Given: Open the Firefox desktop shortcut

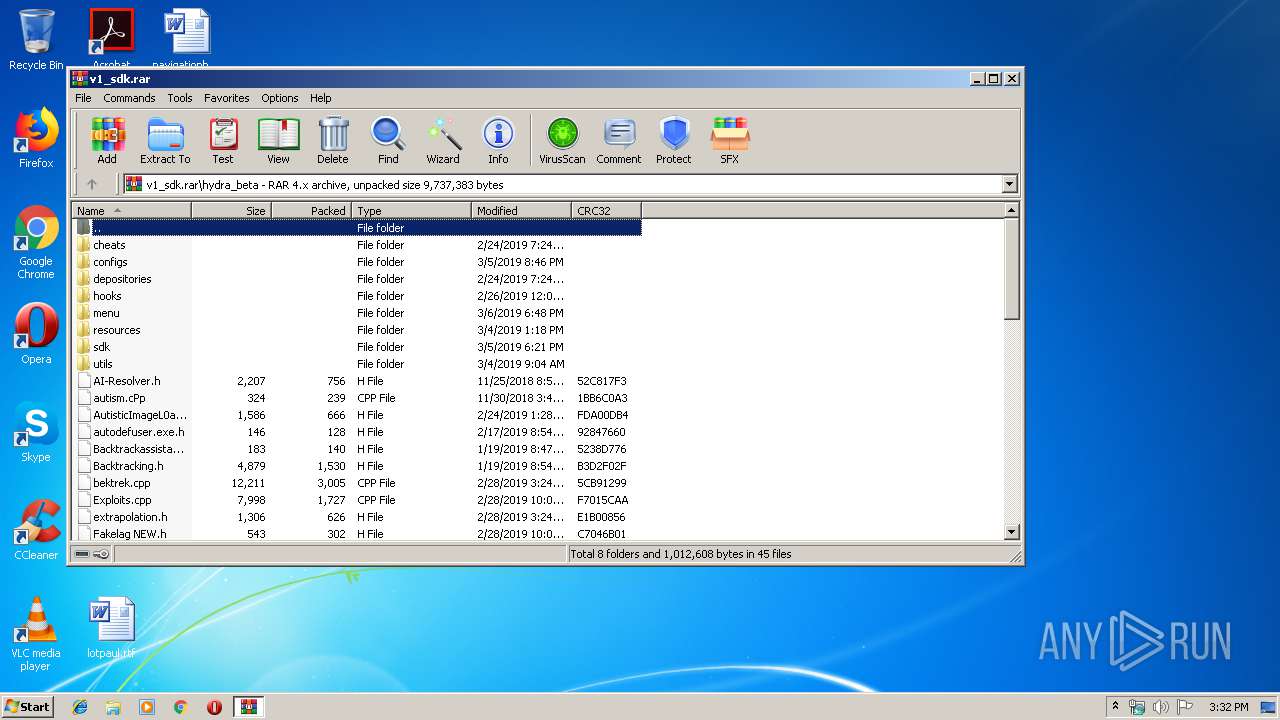Looking at the screenshot, I should 36,138.
